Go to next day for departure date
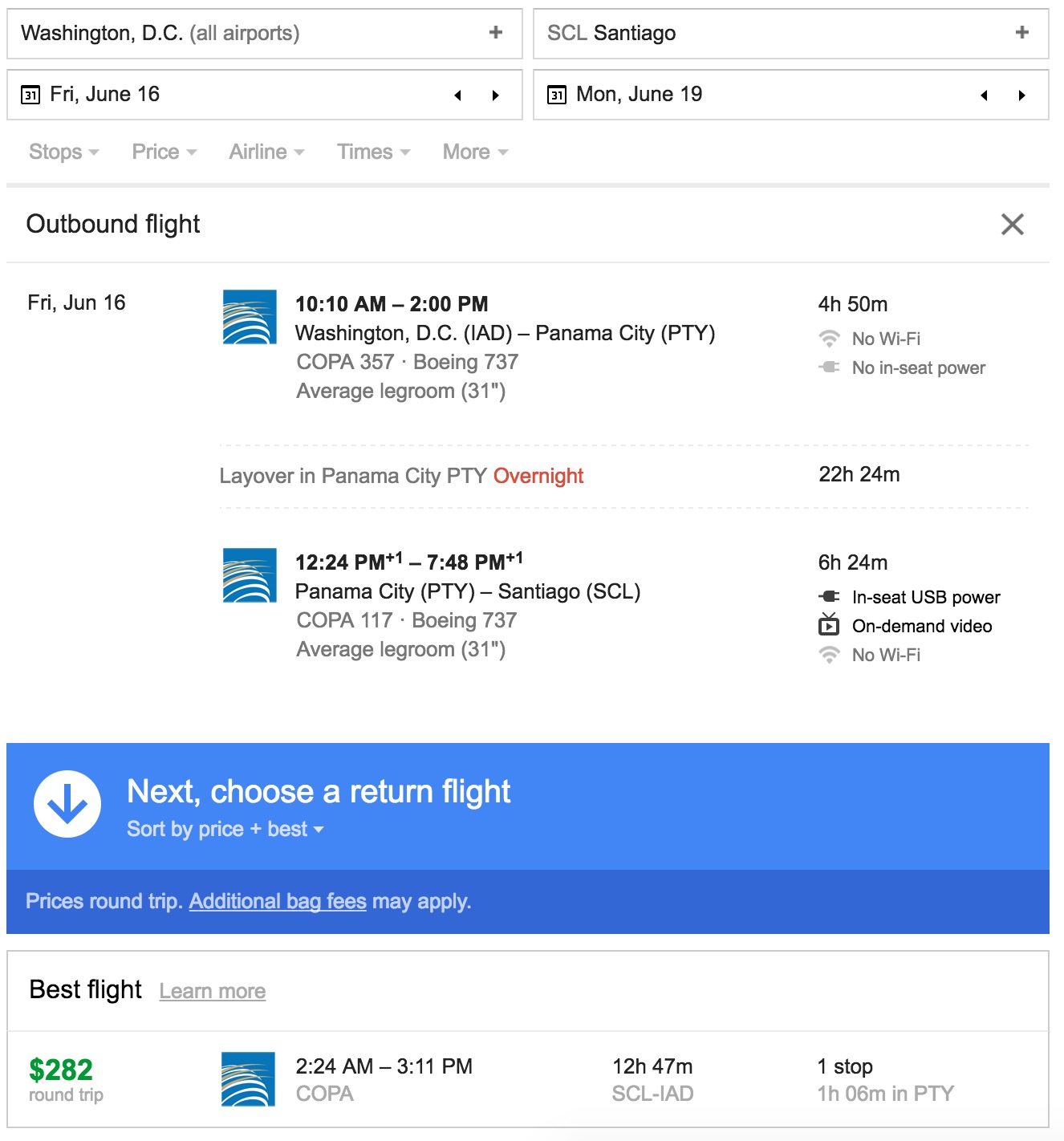1064x1141 pixels. click(496, 95)
